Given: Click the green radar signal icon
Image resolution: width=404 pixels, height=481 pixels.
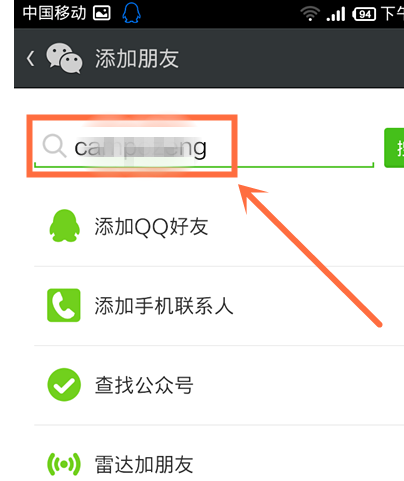Looking at the screenshot, I should [64, 464].
